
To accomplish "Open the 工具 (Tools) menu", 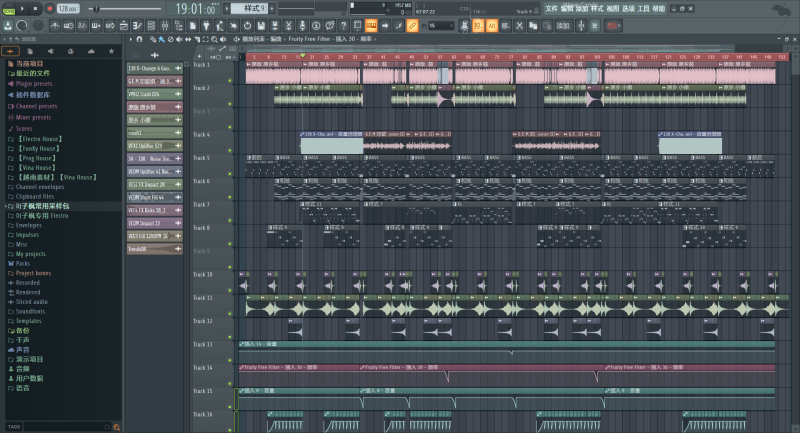I will click(x=643, y=8).
